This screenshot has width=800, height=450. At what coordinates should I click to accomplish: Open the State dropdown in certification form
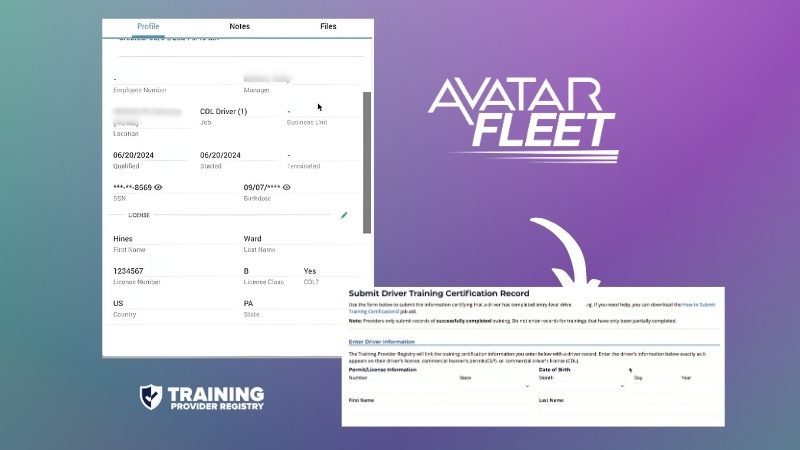pyautogui.click(x=495, y=386)
